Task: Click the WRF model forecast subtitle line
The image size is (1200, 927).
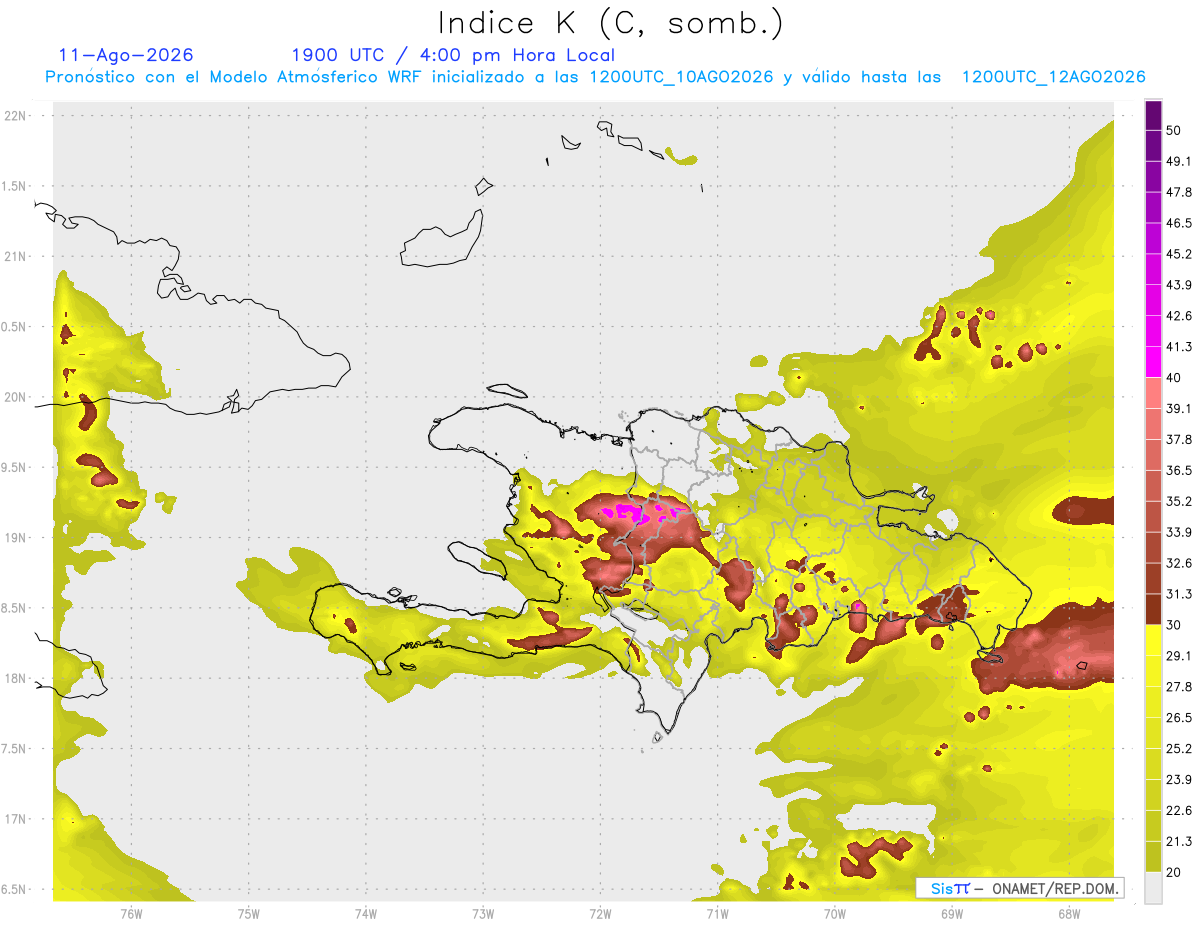Action: (595, 77)
